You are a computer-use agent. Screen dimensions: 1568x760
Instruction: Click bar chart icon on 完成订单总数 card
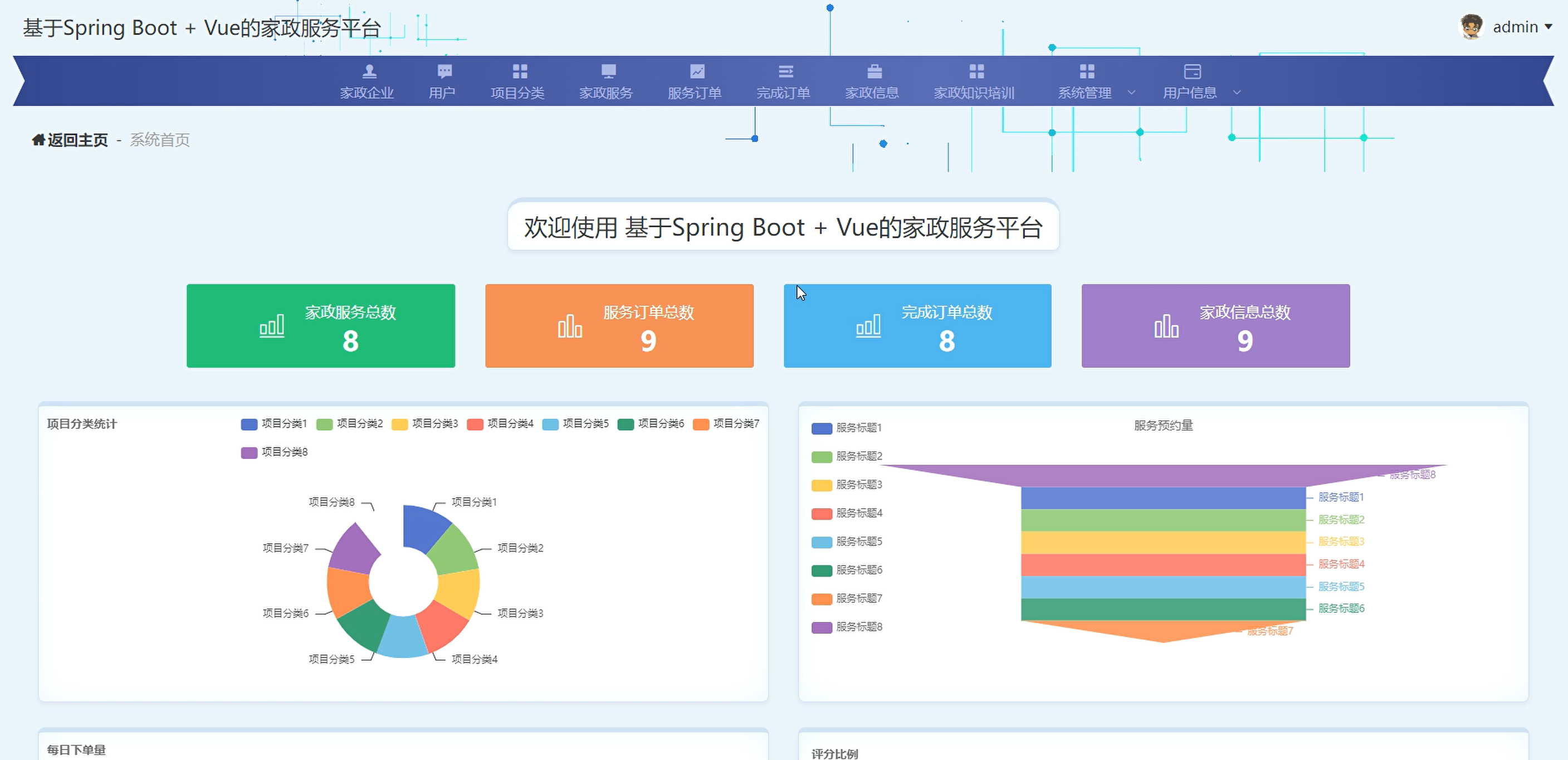click(x=868, y=326)
